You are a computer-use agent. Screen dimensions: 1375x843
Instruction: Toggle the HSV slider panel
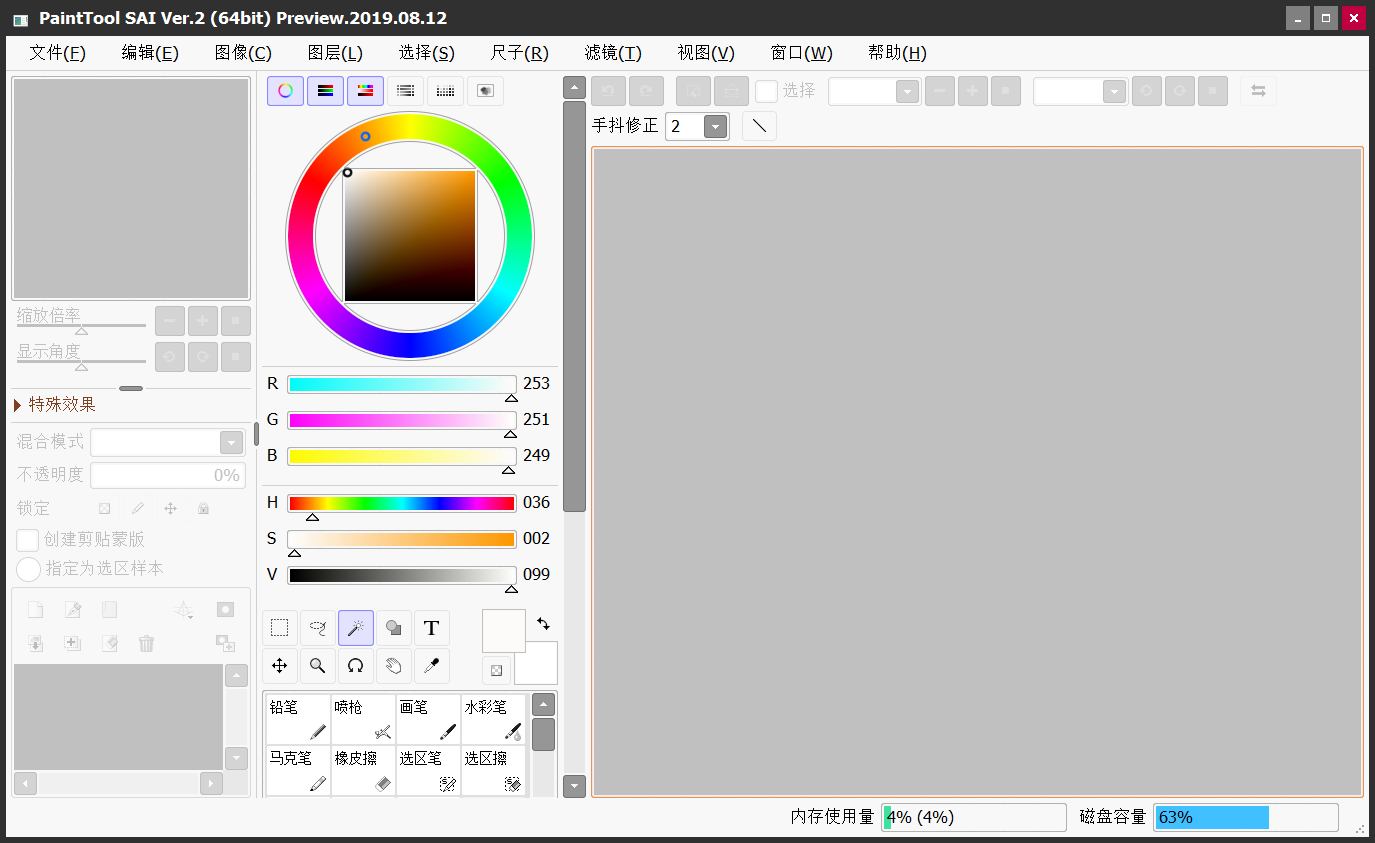(x=365, y=91)
